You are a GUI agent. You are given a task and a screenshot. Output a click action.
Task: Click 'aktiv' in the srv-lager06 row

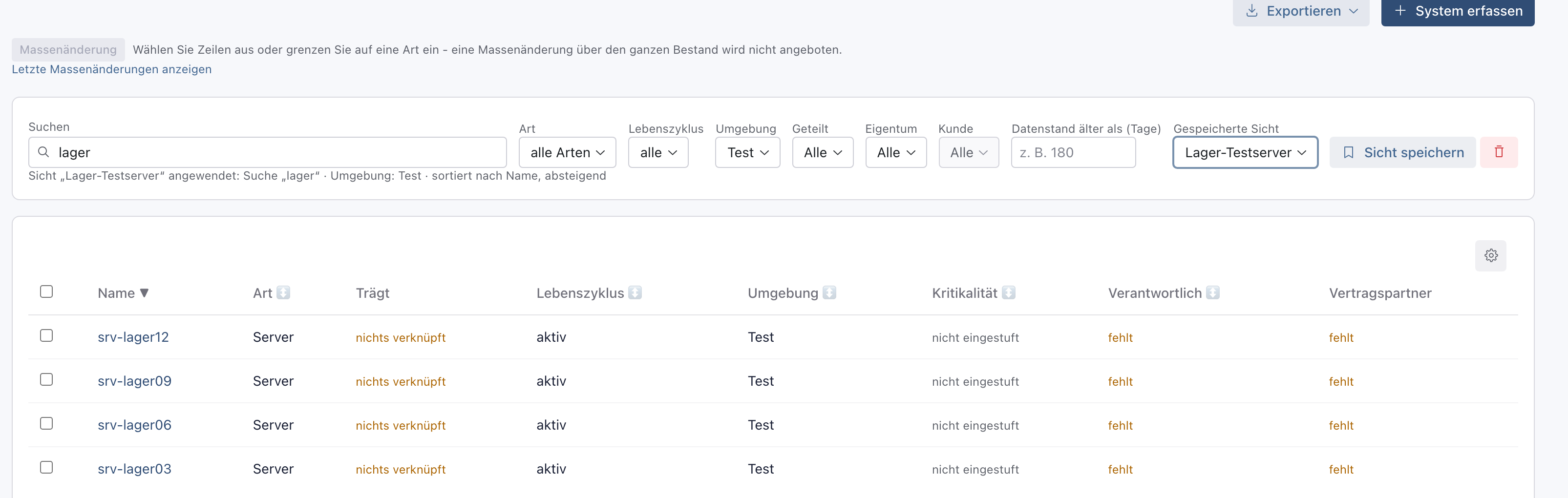[551, 424]
